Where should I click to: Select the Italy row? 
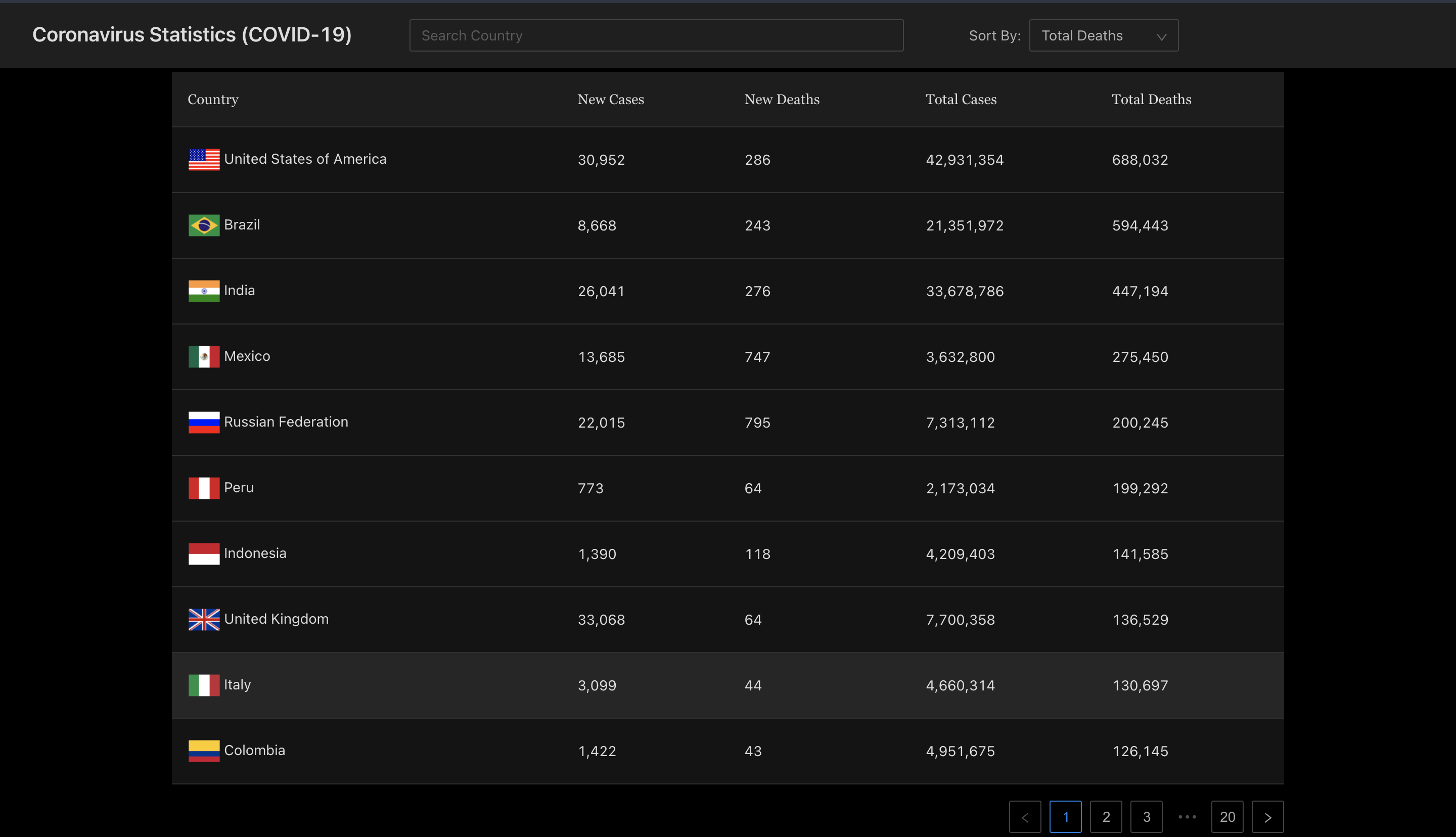tap(727, 685)
